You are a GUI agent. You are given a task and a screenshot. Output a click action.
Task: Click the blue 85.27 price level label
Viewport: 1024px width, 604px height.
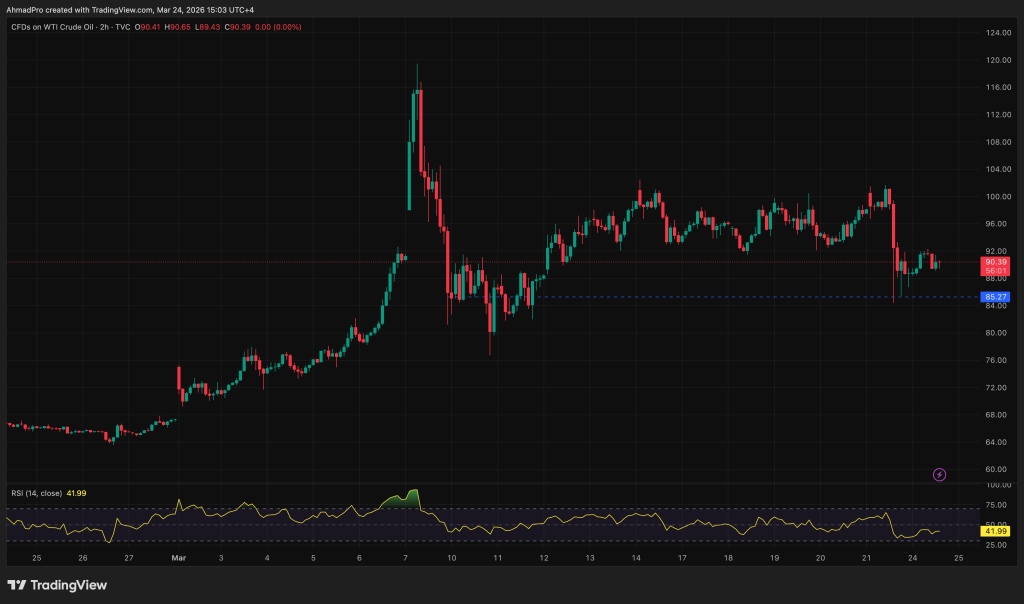point(995,297)
